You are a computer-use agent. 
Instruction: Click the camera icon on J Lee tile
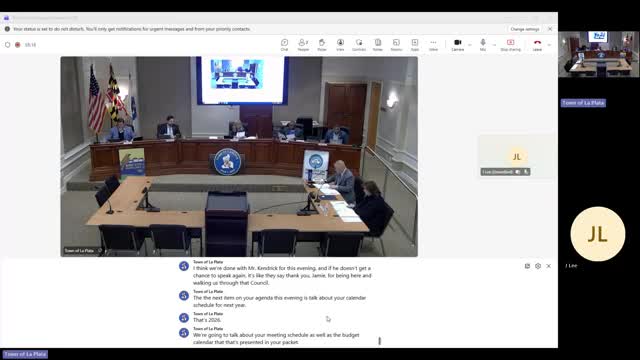point(518,172)
